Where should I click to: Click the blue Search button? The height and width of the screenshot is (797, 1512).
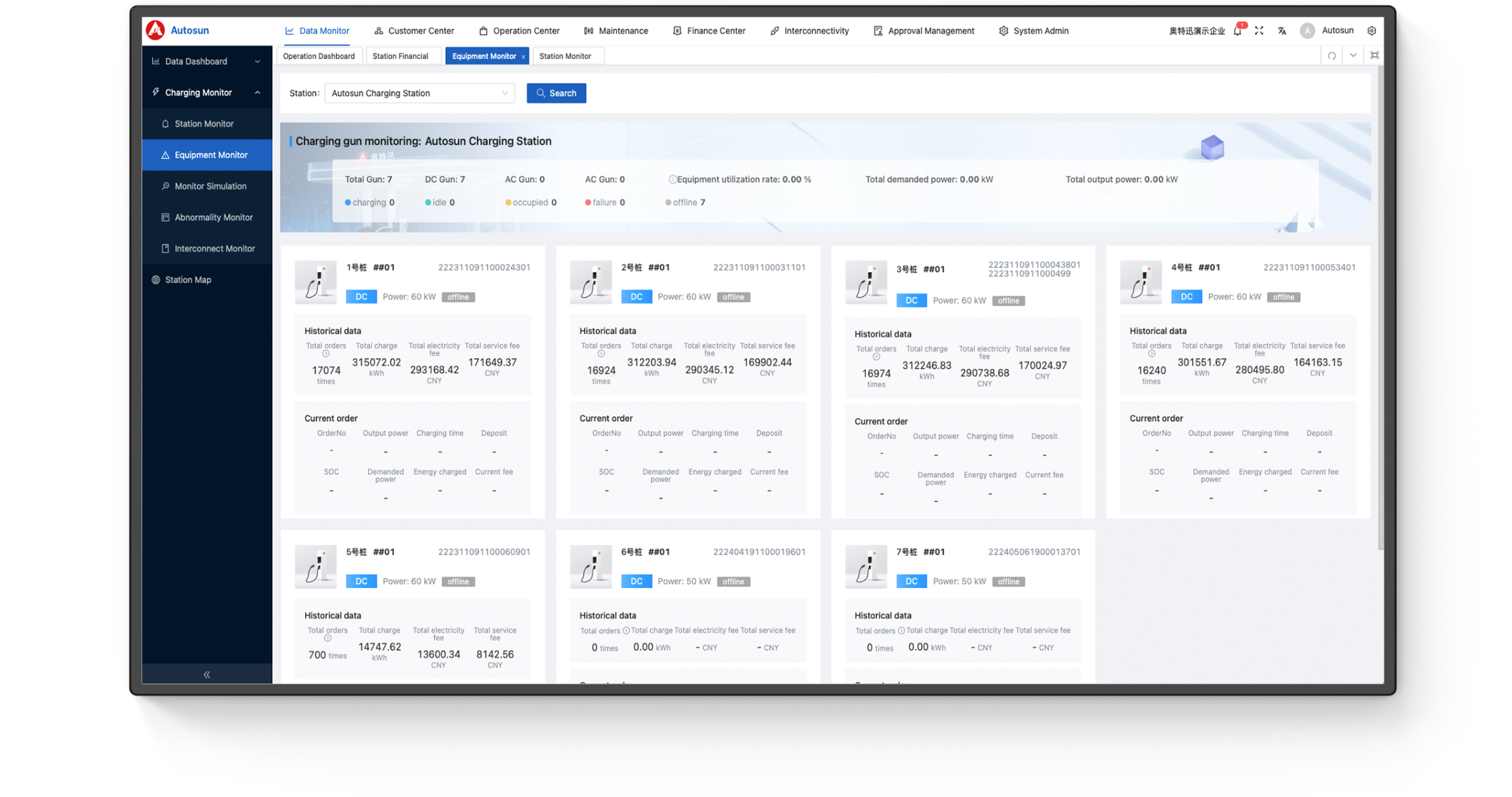[556, 93]
